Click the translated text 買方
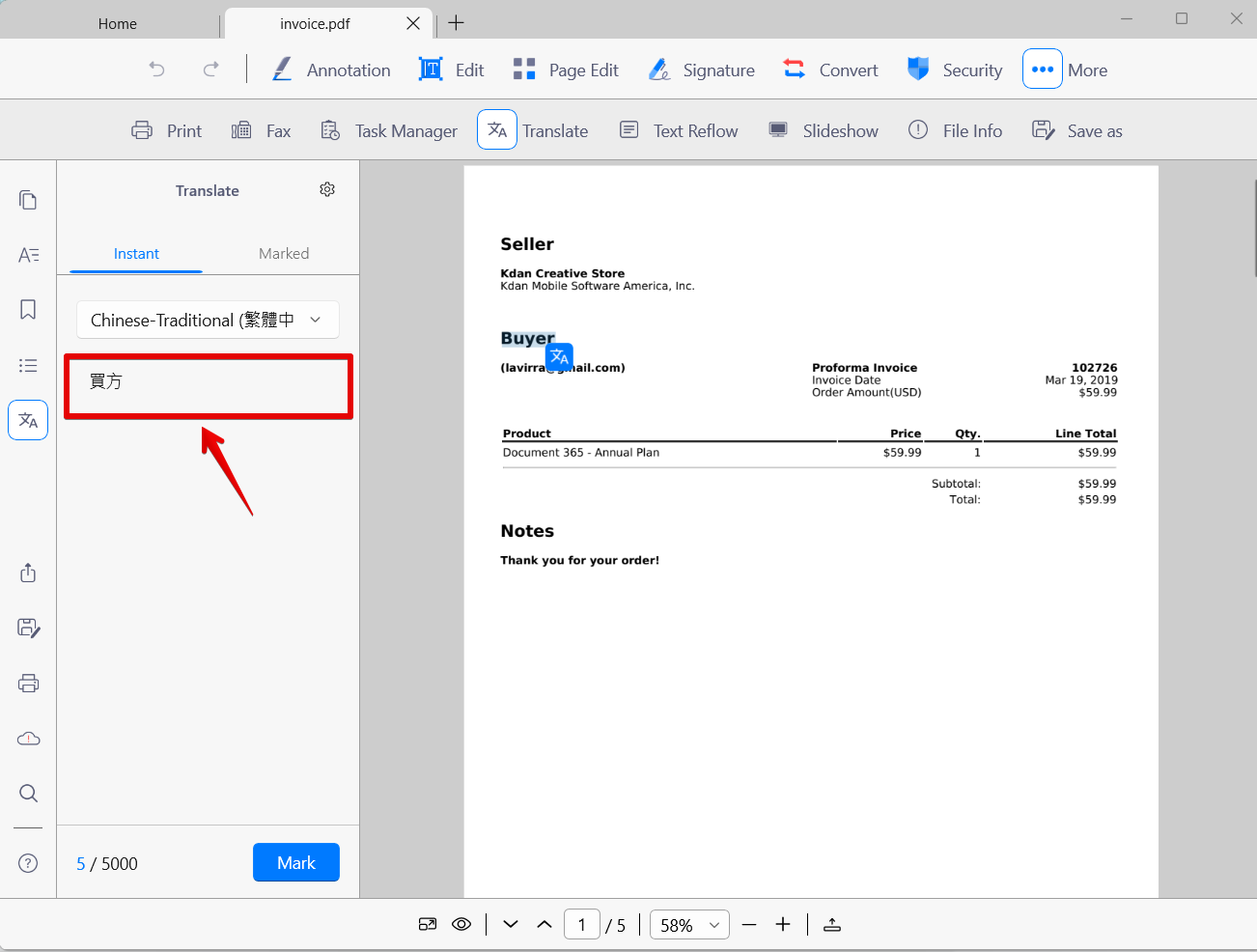The height and width of the screenshot is (952, 1257). click(106, 381)
